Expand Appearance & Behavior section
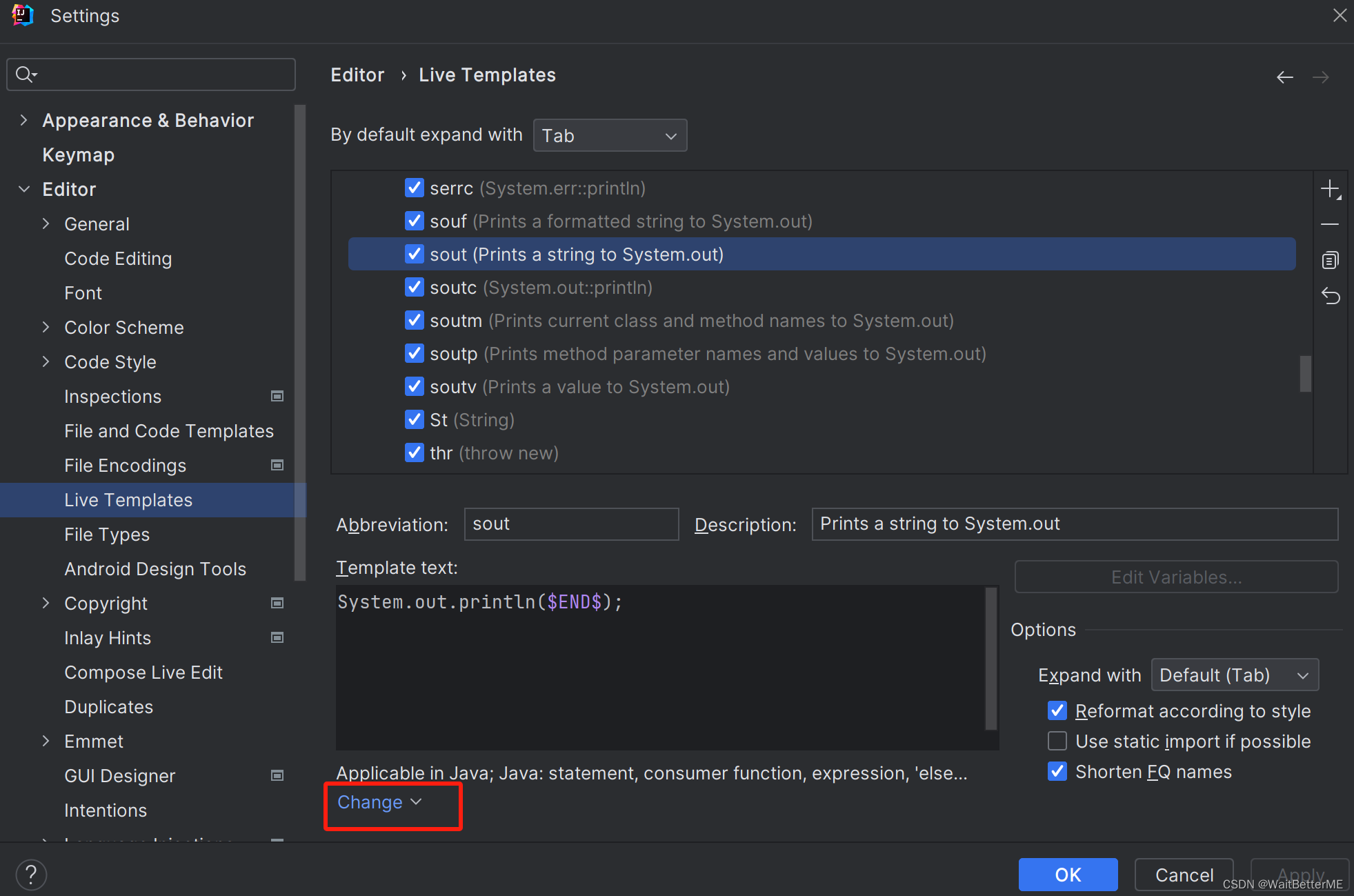Viewport: 1354px width, 896px height. click(x=24, y=120)
